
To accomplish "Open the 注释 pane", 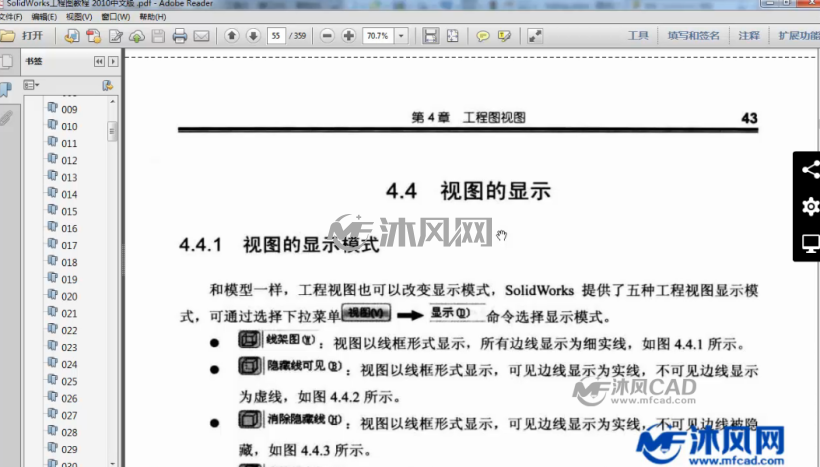I will click(x=749, y=36).
